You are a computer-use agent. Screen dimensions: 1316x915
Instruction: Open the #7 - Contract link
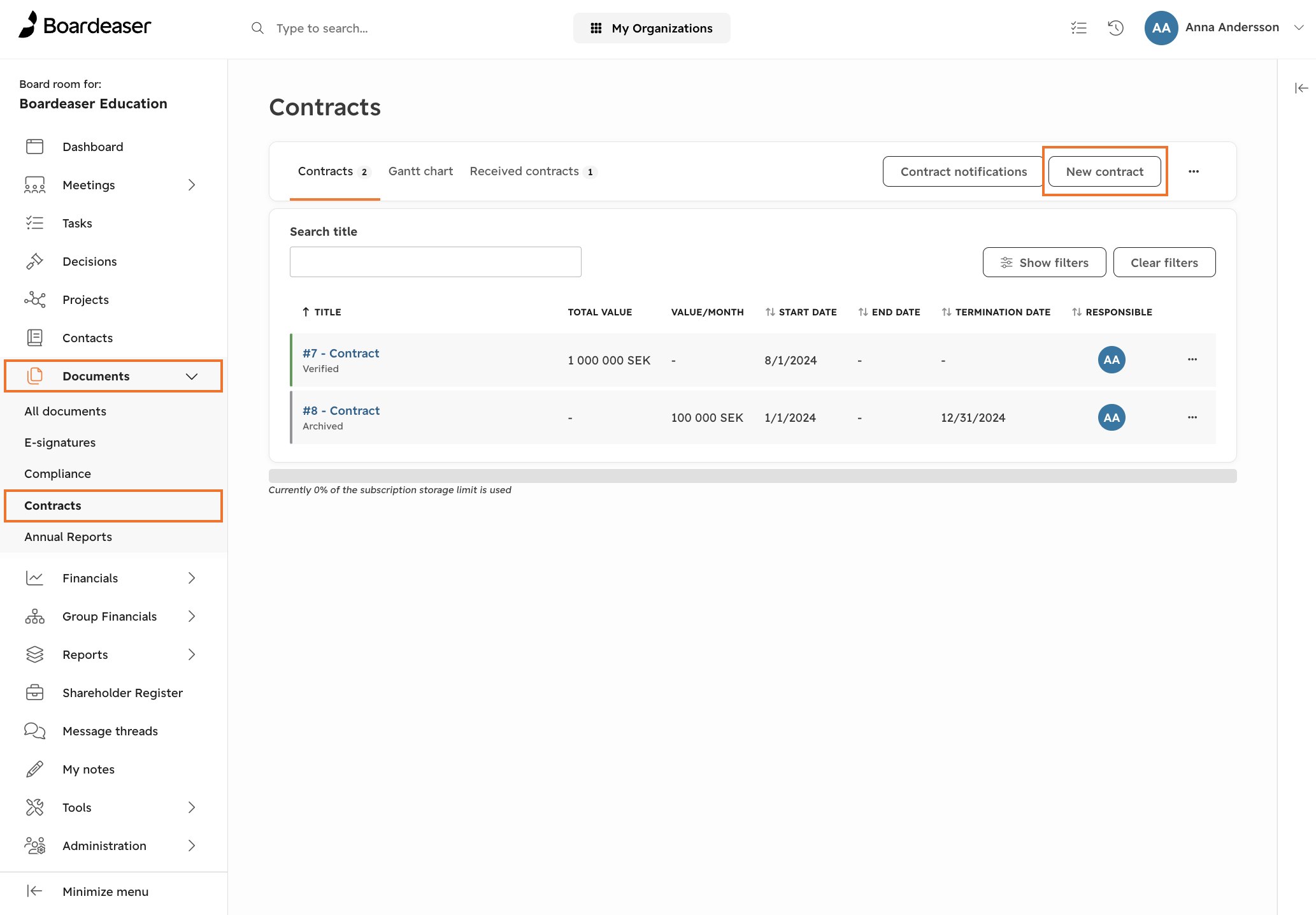[341, 353]
